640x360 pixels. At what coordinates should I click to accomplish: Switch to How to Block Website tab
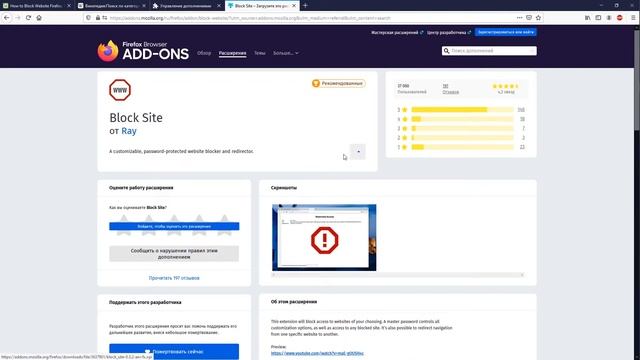click(x=36, y=6)
